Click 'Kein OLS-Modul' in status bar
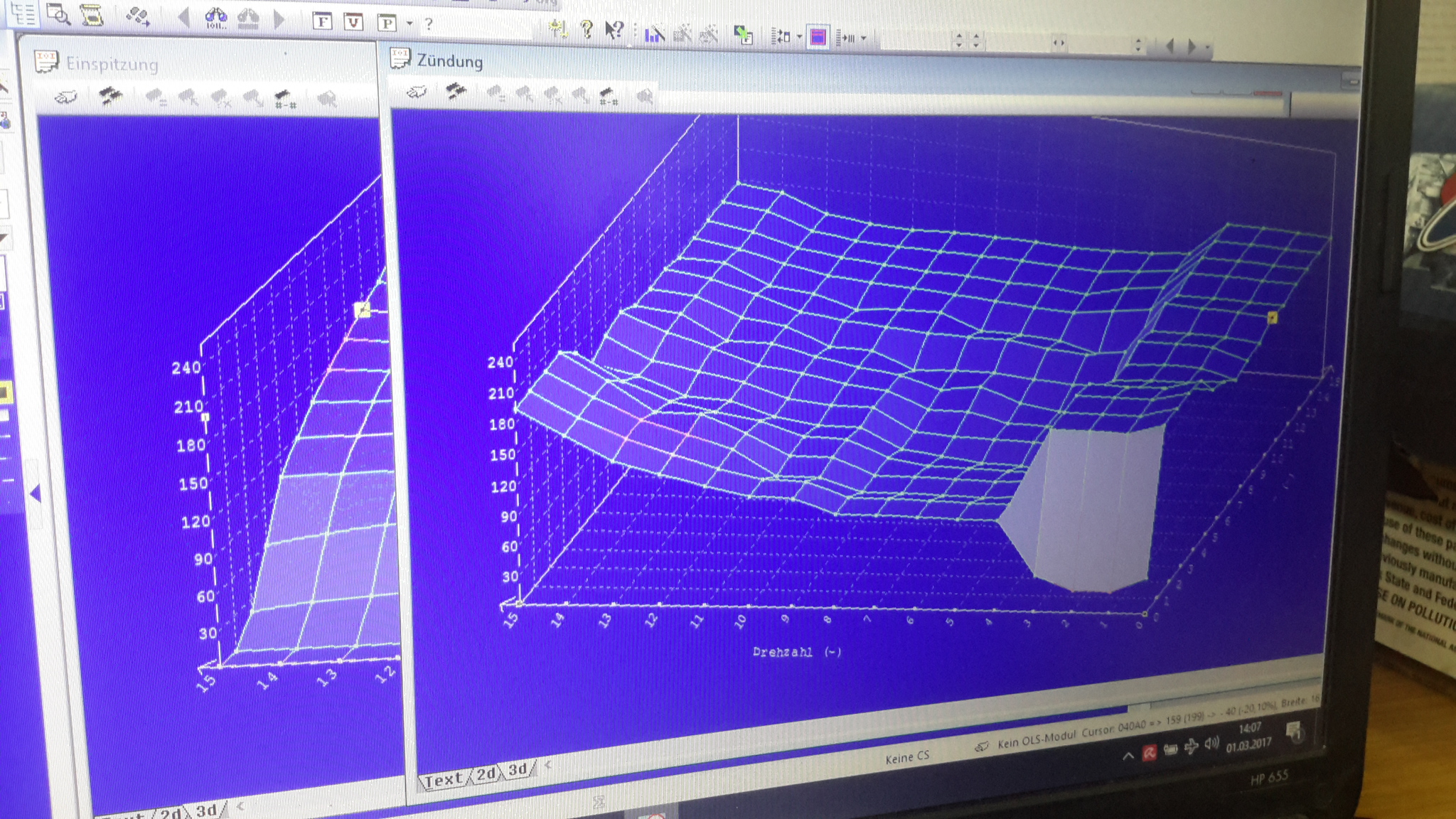 (1037, 739)
